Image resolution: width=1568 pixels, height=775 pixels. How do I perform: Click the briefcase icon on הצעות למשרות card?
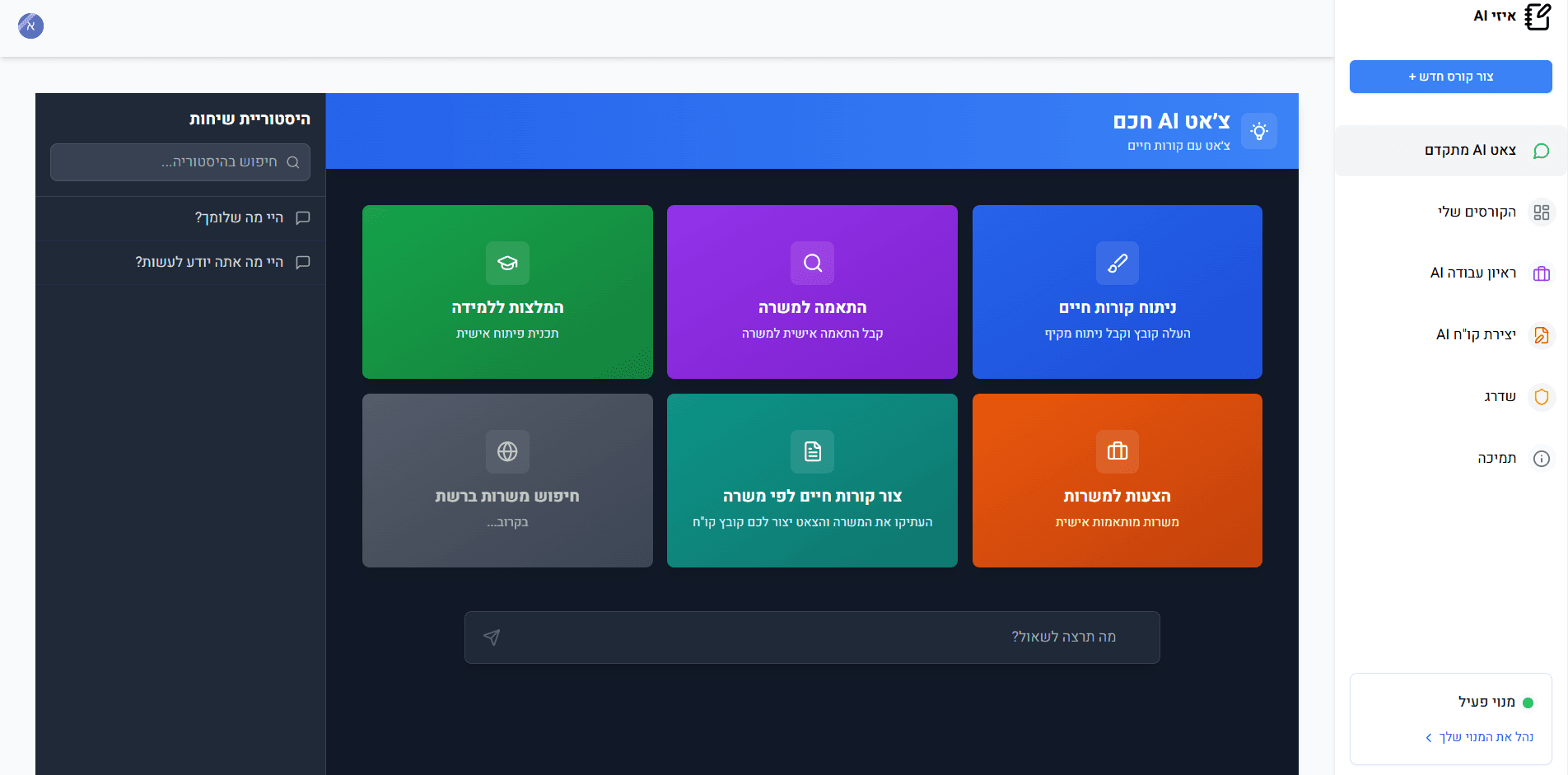(x=1117, y=451)
